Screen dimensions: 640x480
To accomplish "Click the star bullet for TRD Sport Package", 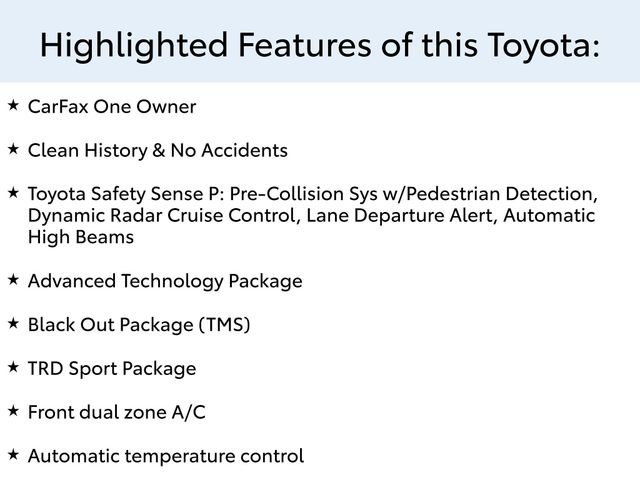I will 13,367.
